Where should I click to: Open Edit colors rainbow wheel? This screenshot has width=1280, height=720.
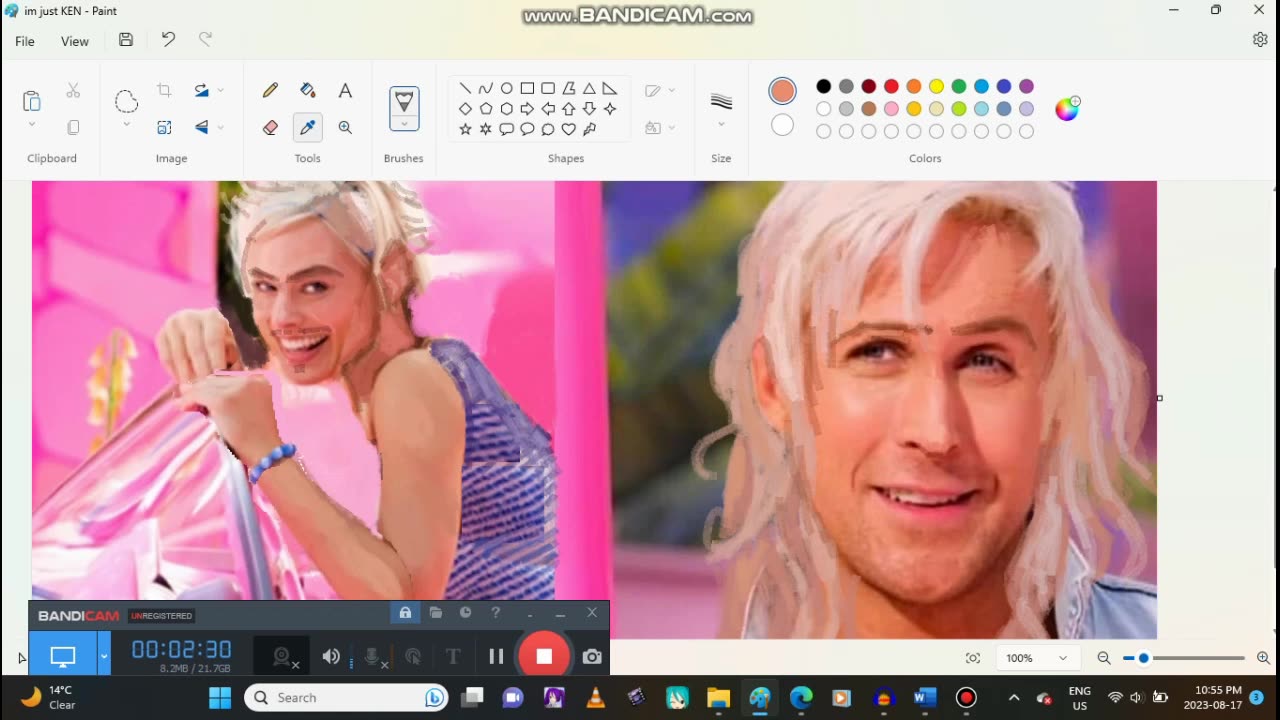(1067, 109)
